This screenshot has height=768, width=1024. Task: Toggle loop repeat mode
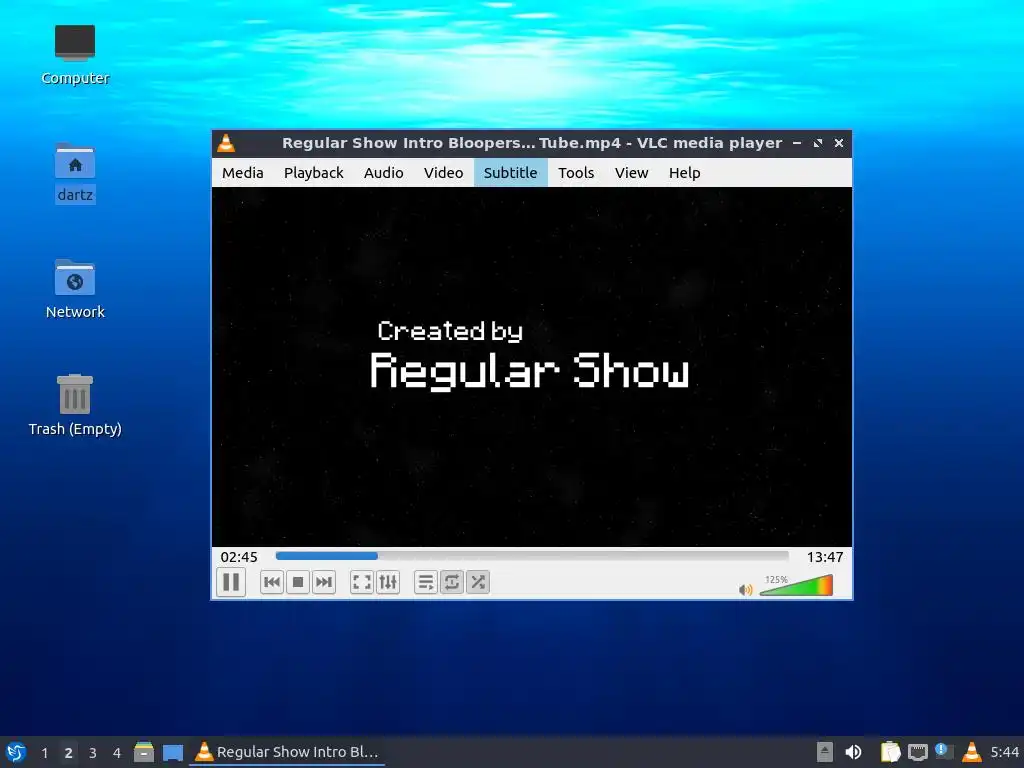pos(451,582)
